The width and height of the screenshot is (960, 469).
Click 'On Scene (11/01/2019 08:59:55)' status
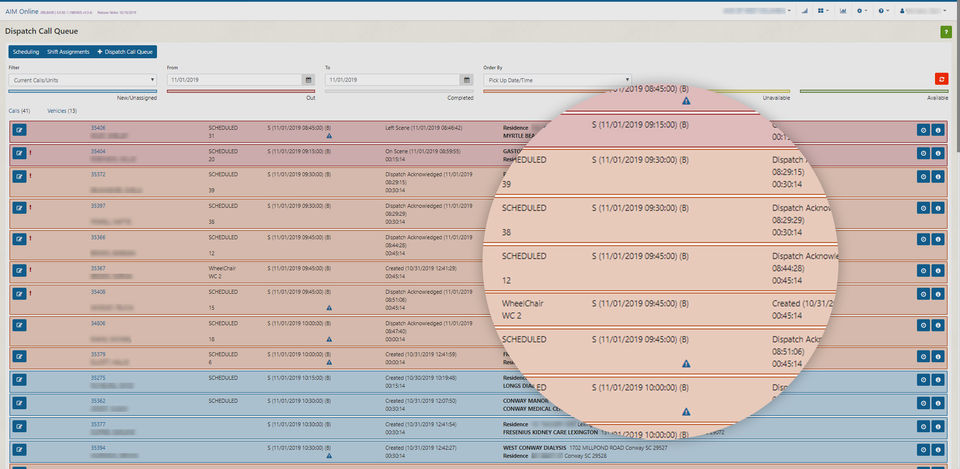(x=423, y=151)
